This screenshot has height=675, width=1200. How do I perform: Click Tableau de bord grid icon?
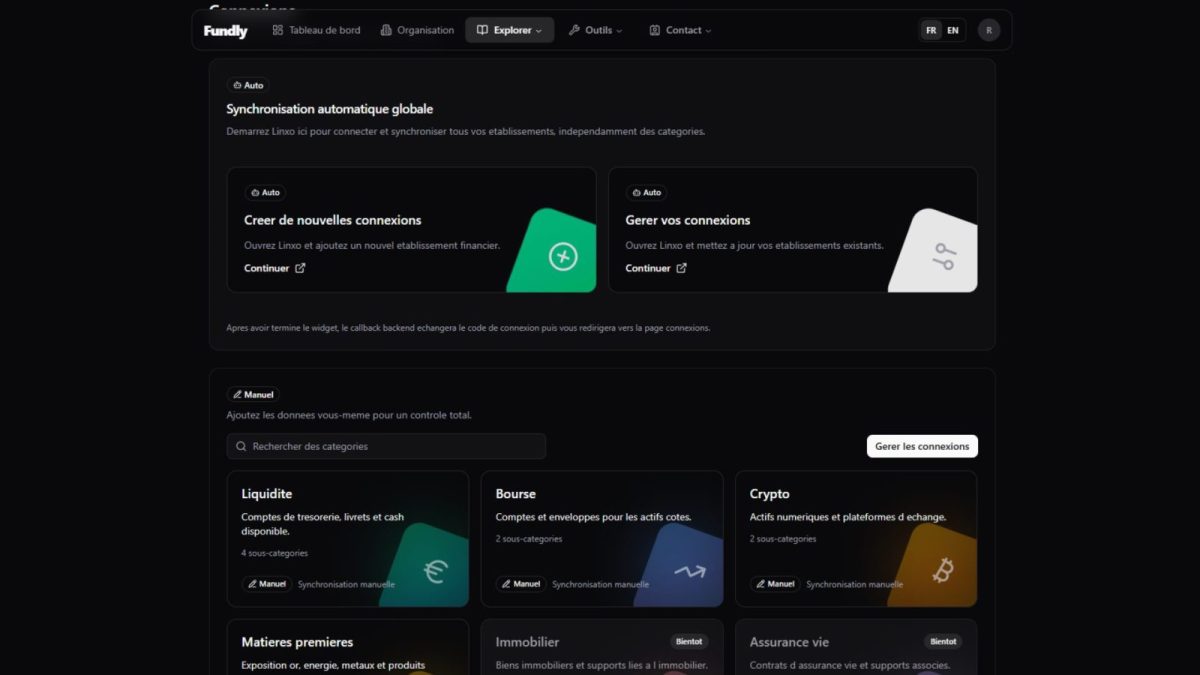tap(278, 30)
